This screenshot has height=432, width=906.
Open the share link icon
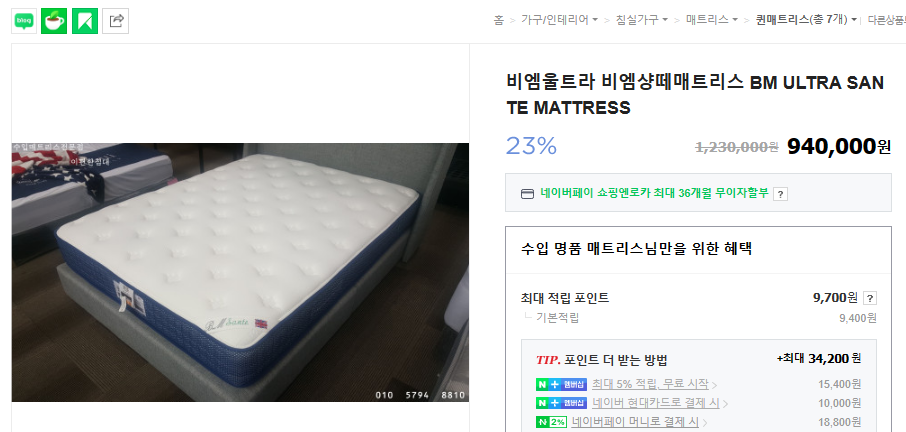tap(116, 21)
